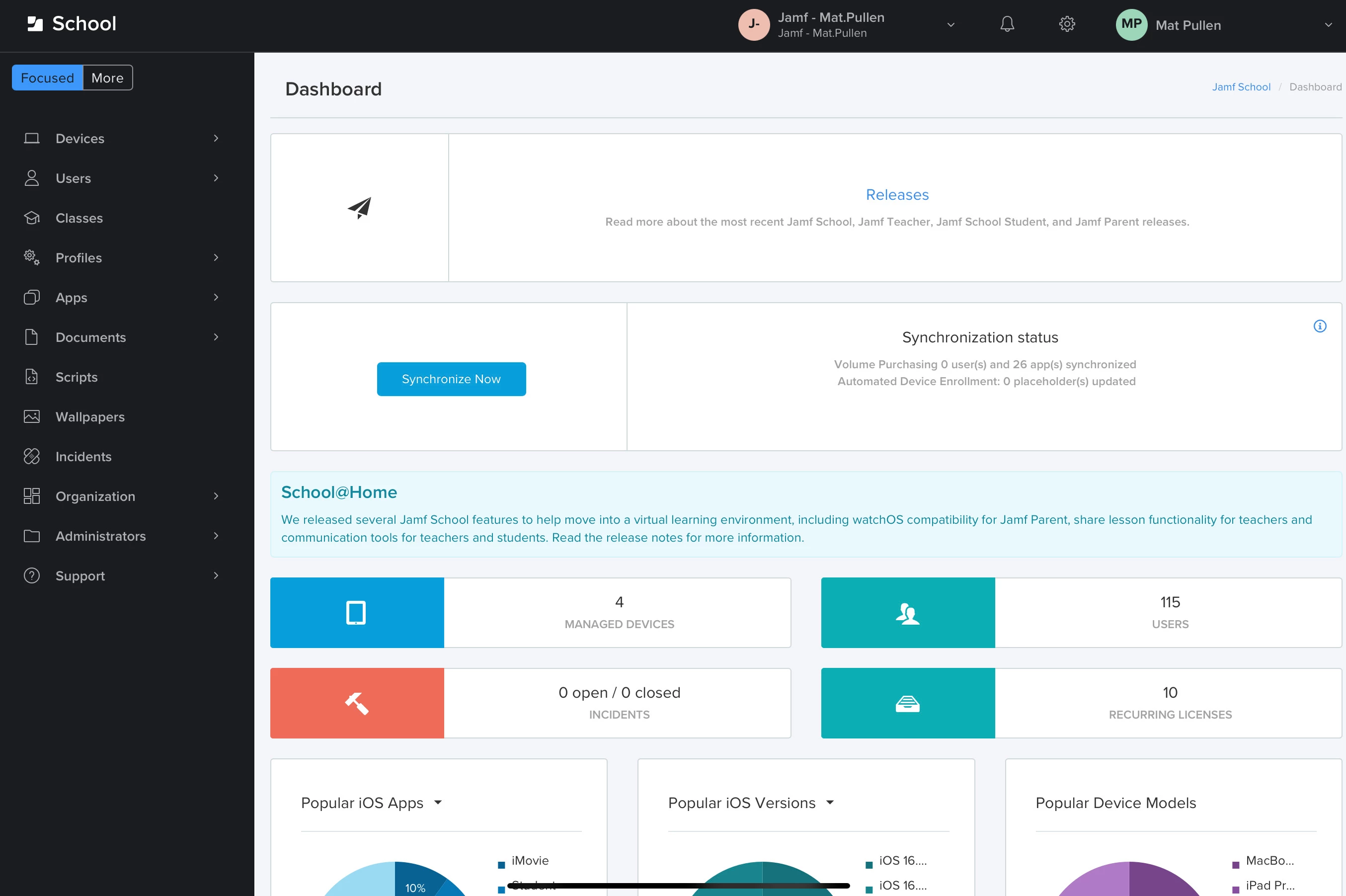Image resolution: width=1346 pixels, height=896 pixels.
Task: Expand the Support menu chevron
Action: click(216, 575)
